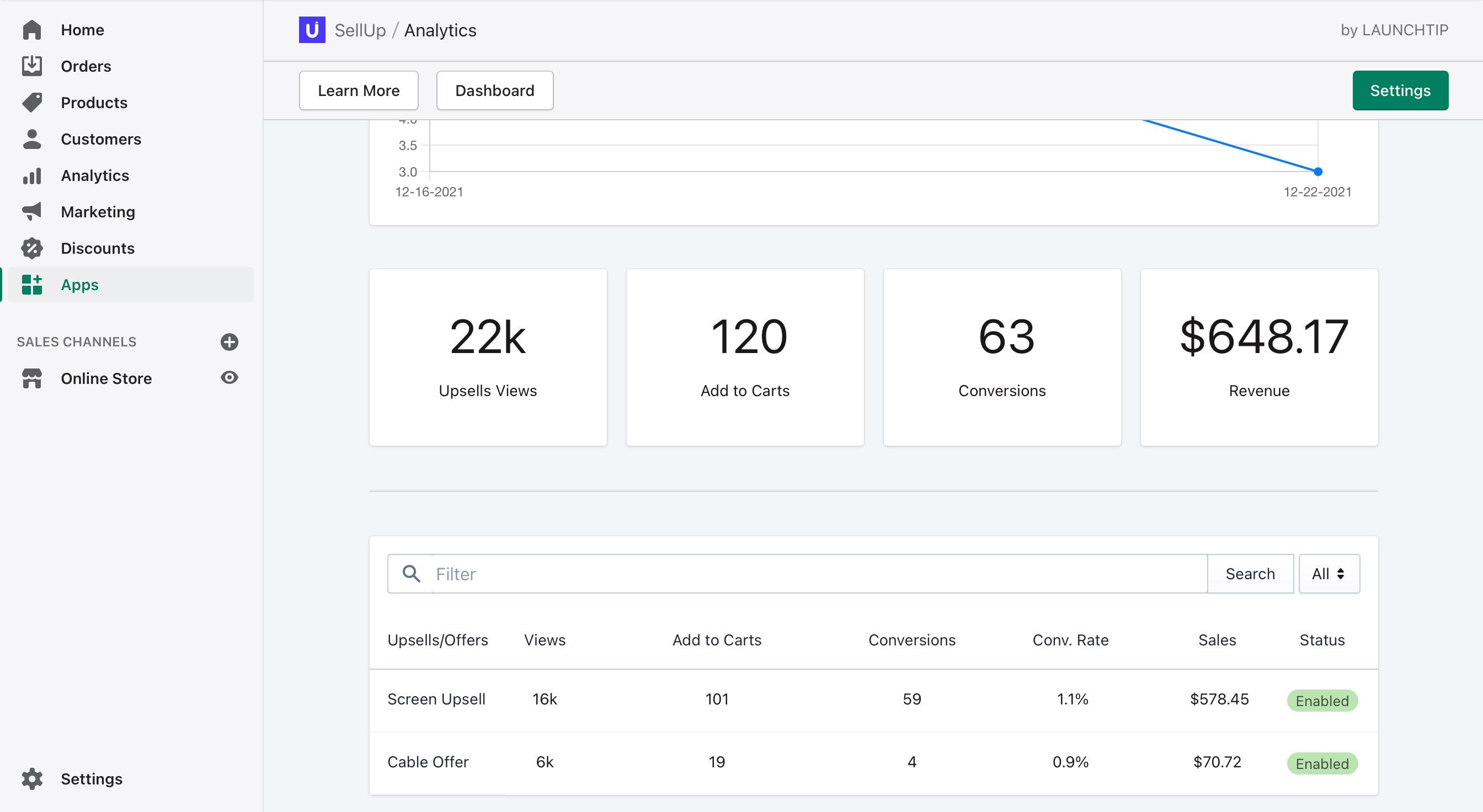Click Enabled badge for Screen Upsell
1483x812 pixels.
(1322, 701)
